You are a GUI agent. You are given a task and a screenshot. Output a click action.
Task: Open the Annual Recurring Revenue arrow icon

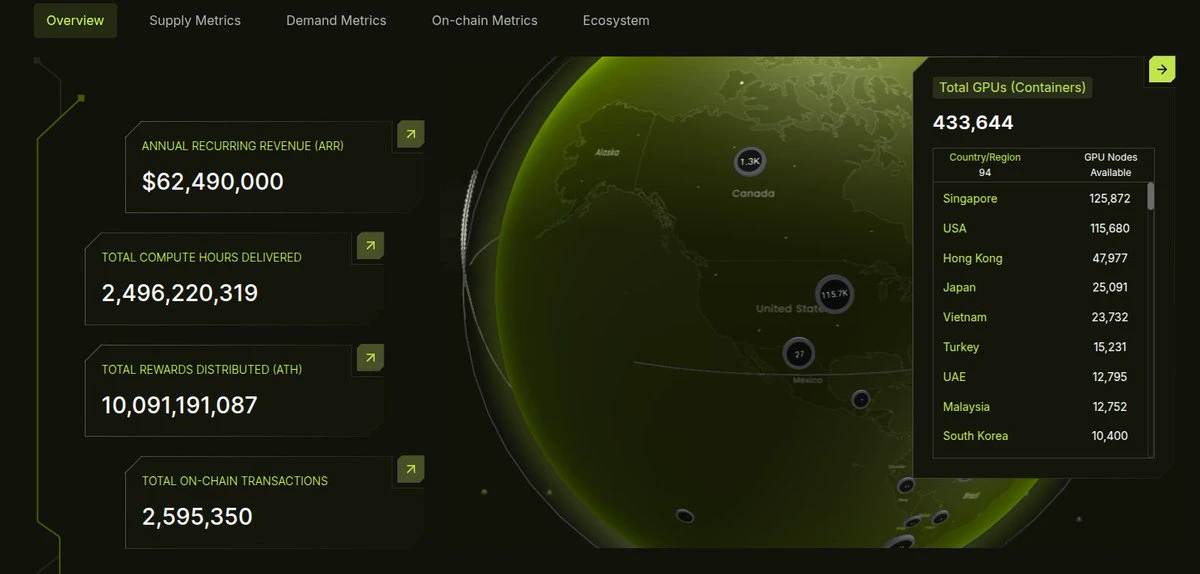pos(411,134)
